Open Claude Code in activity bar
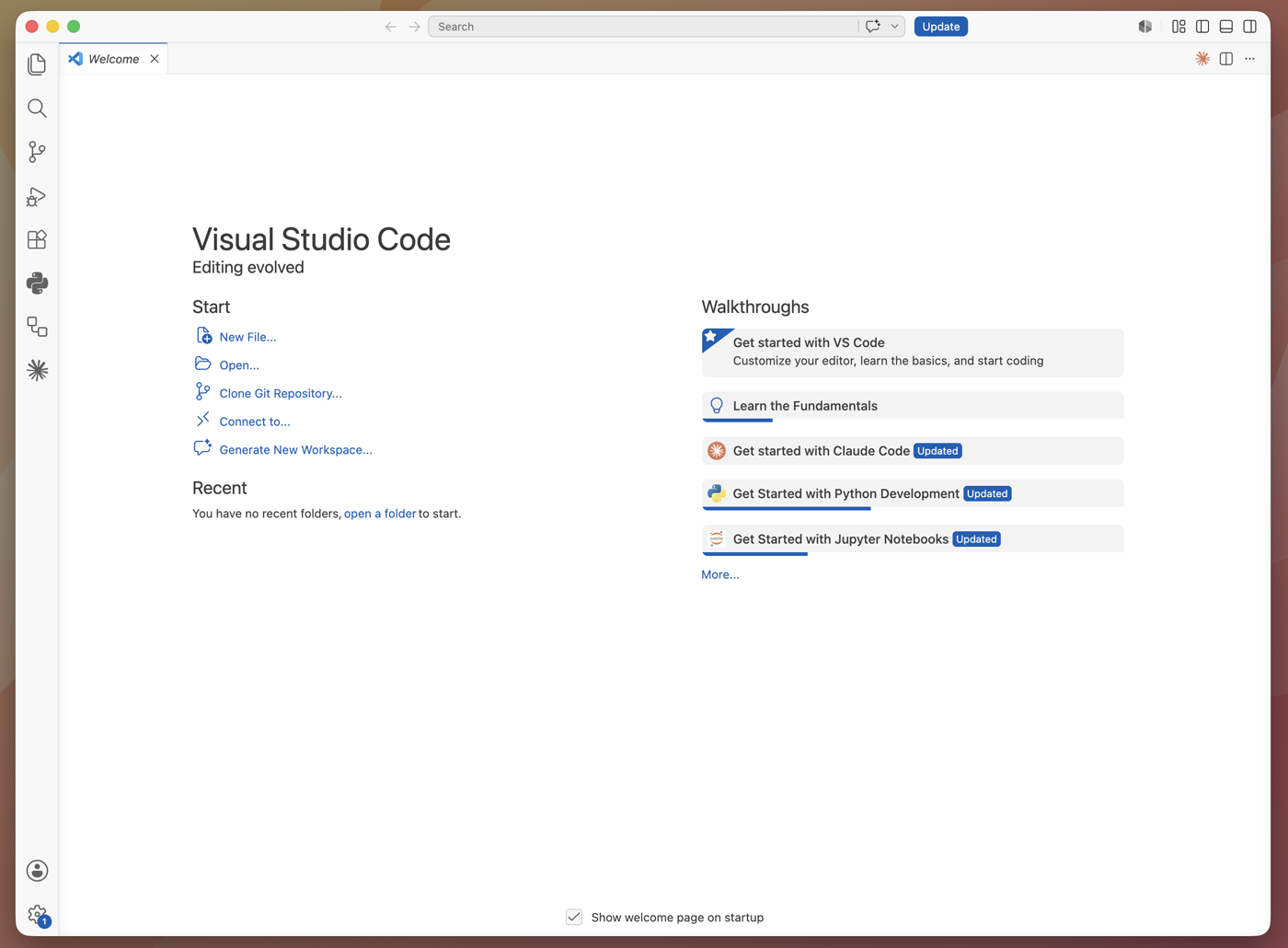Image resolution: width=1288 pixels, height=948 pixels. coord(37,370)
